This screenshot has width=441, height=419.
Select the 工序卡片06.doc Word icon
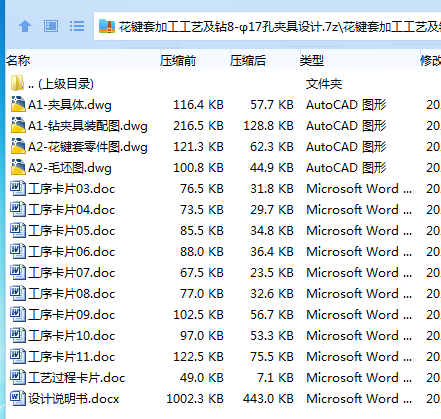click(18, 251)
